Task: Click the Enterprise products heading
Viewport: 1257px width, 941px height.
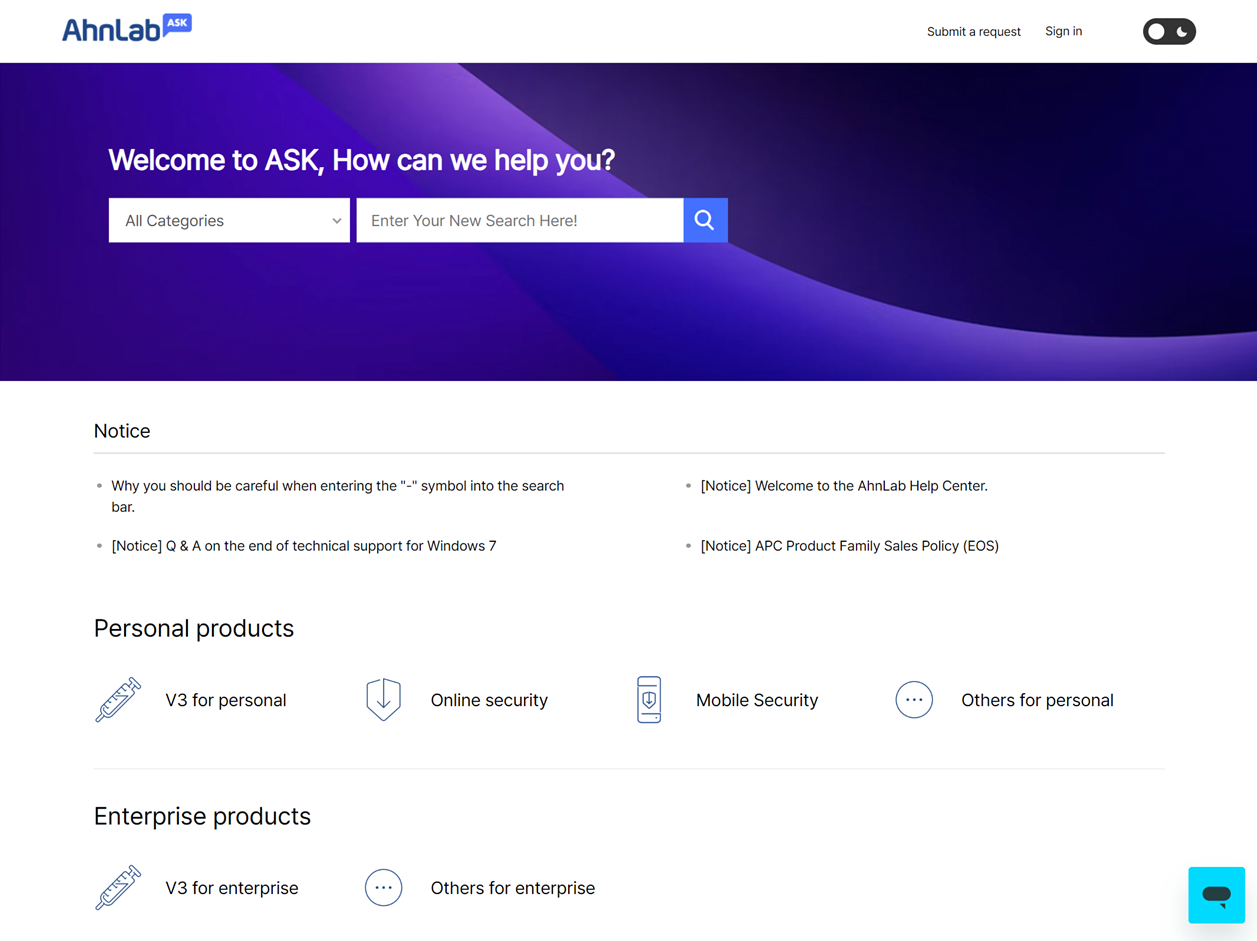Action: 202,816
